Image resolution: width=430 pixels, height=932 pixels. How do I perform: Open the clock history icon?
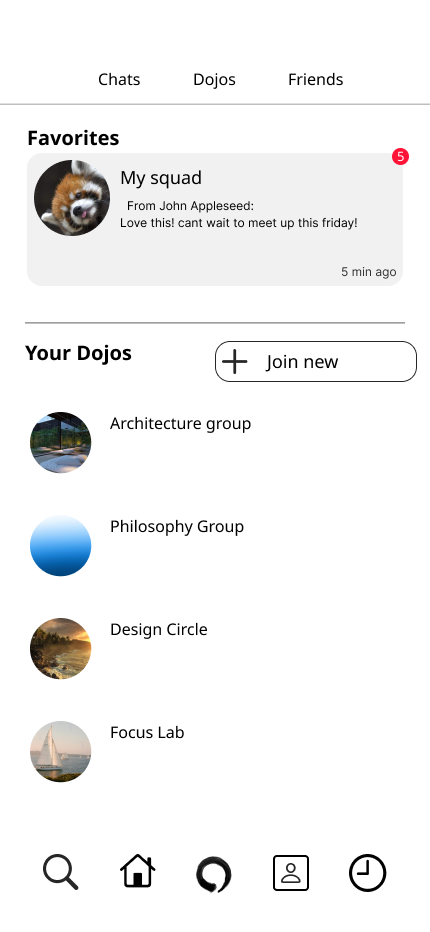point(367,873)
